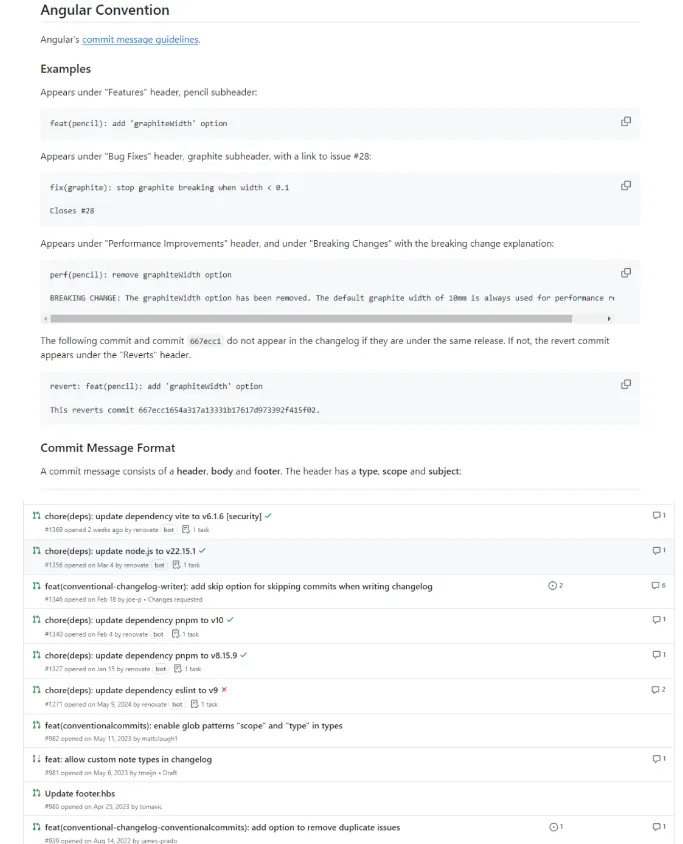Click the horizontal scrollbar thumb under BREAKING CHANGE
The width and height of the screenshot is (683, 844).
[x=311, y=319]
